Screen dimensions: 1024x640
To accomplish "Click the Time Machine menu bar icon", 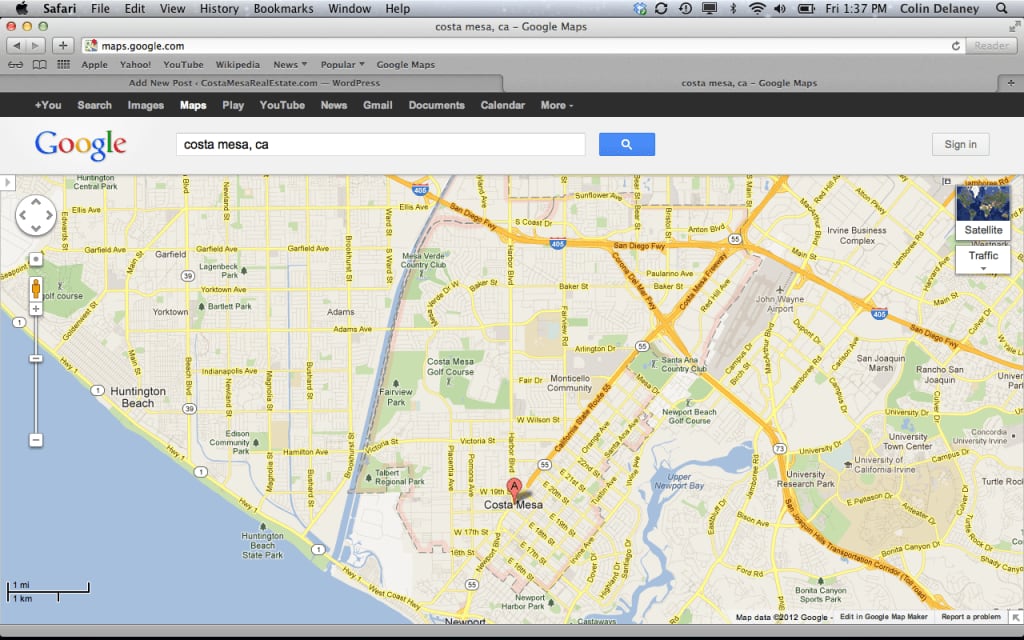I will (x=685, y=8).
